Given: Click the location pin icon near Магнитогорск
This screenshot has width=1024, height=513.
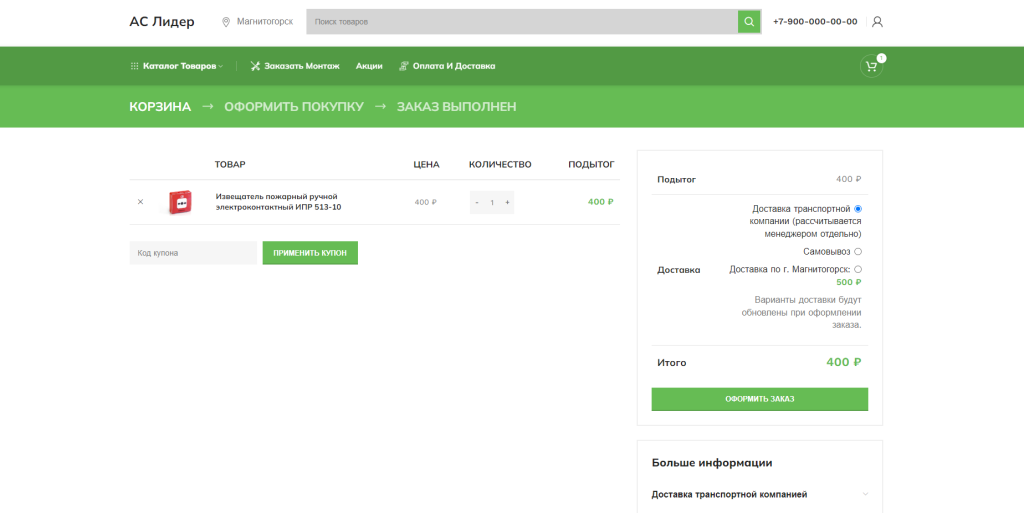Looking at the screenshot, I should coord(226,21).
